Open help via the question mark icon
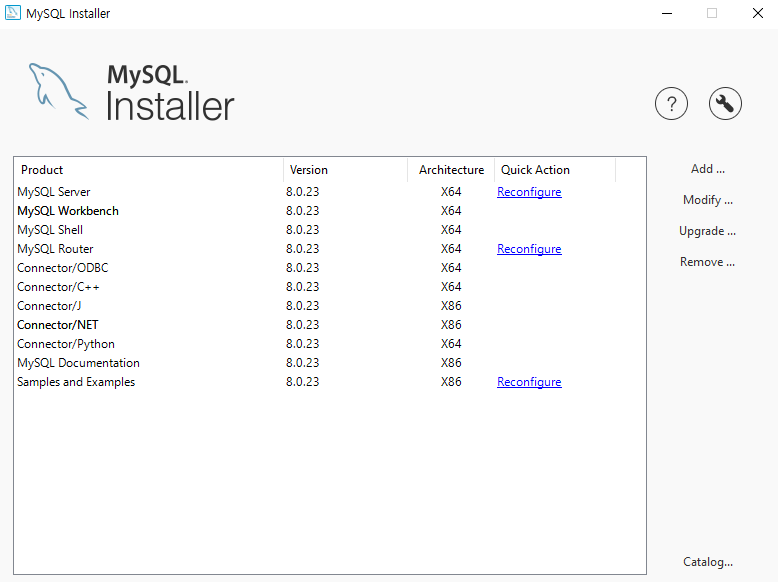This screenshot has width=778, height=582. pyautogui.click(x=671, y=104)
